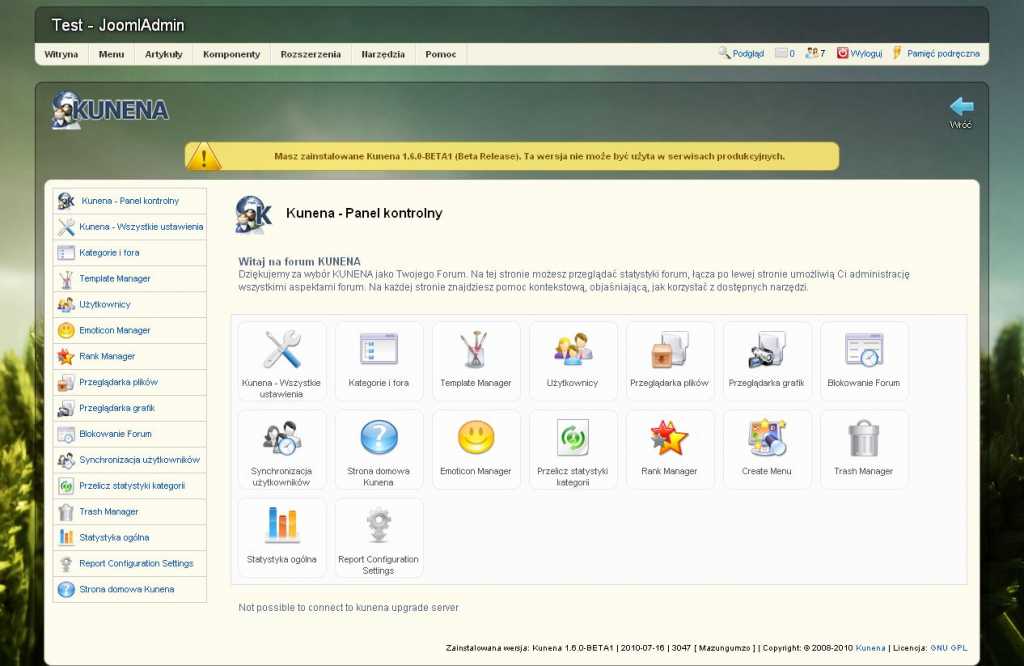
Task: Expand the Narzędzia menu
Action: tap(383, 54)
